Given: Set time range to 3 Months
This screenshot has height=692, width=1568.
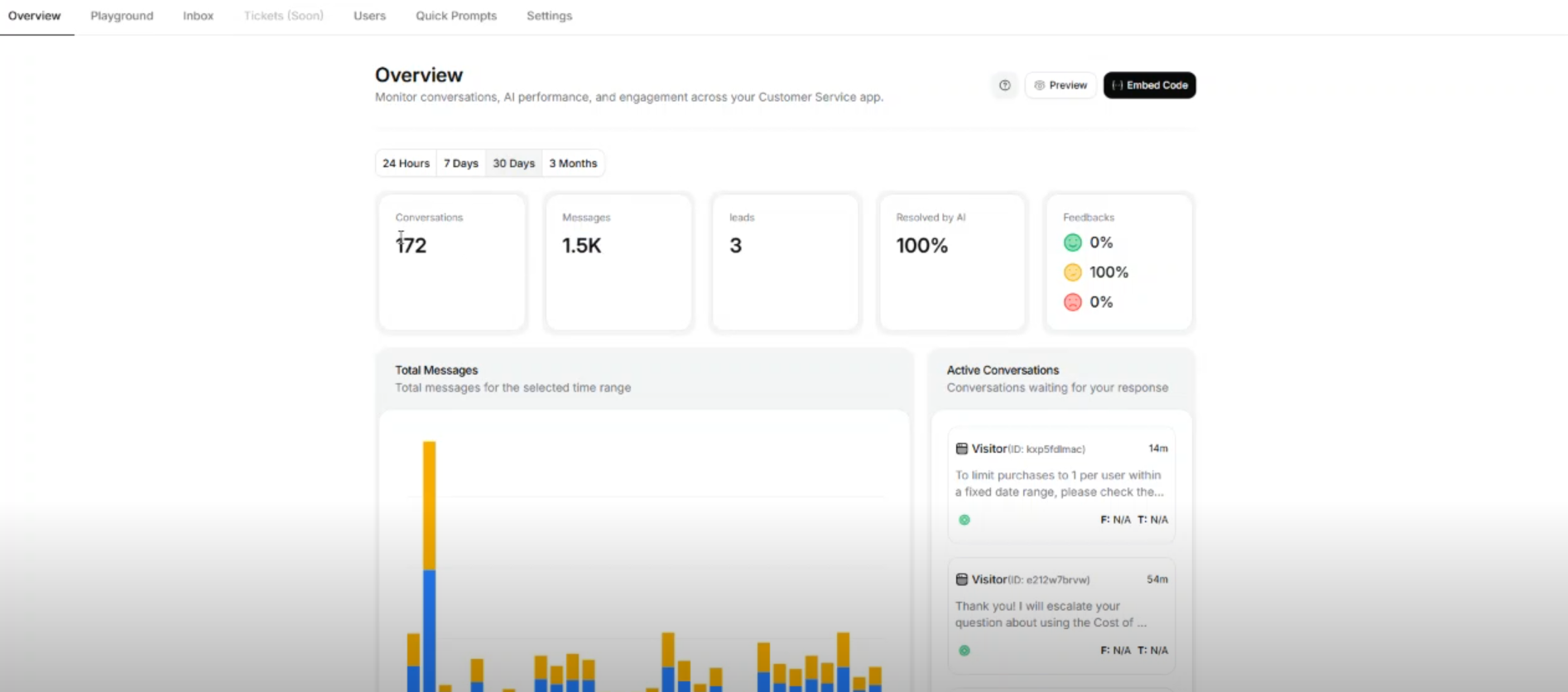Looking at the screenshot, I should [x=573, y=163].
